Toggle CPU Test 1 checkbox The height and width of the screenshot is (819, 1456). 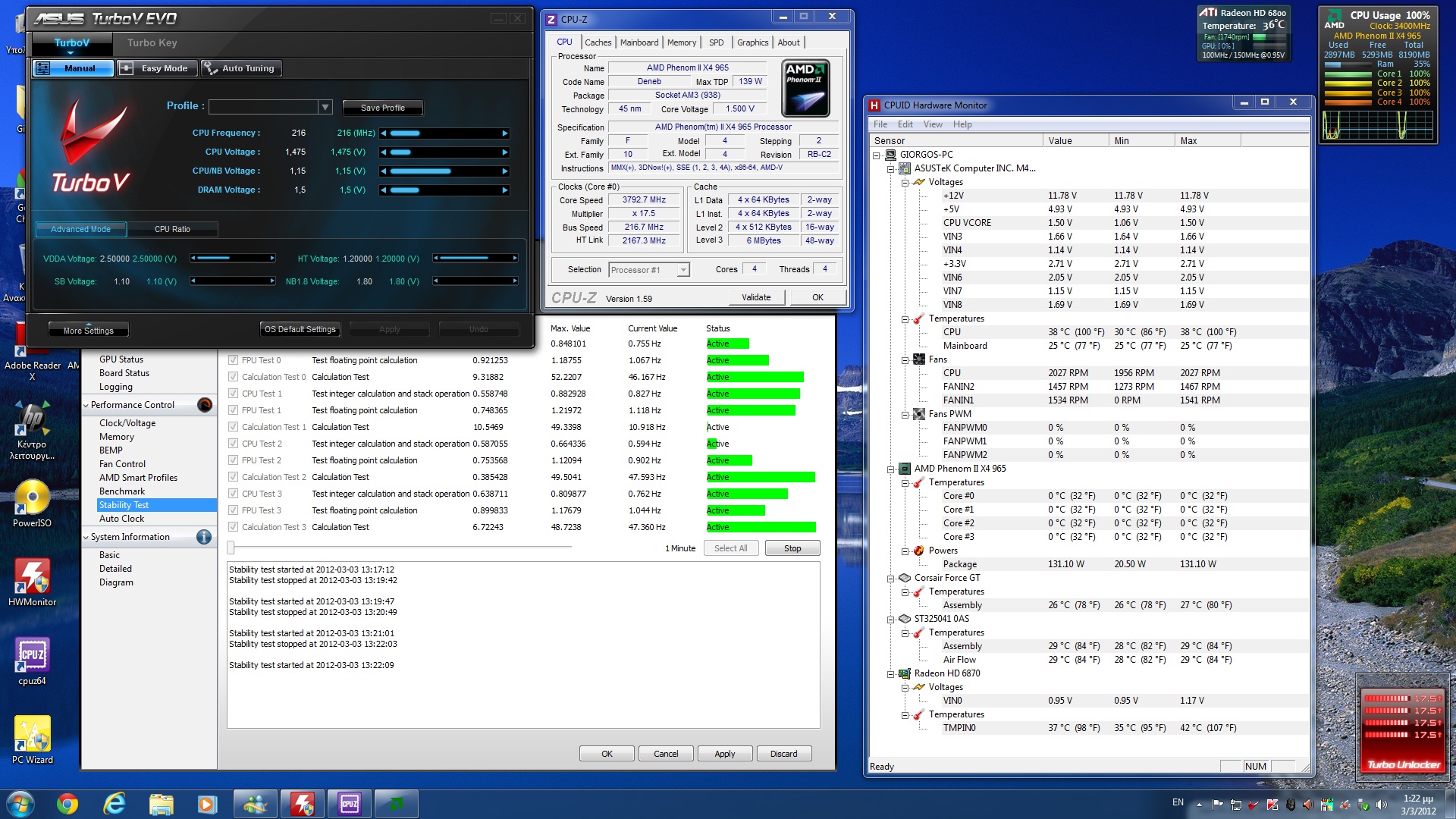pyautogui.click(x=233, y=394)
